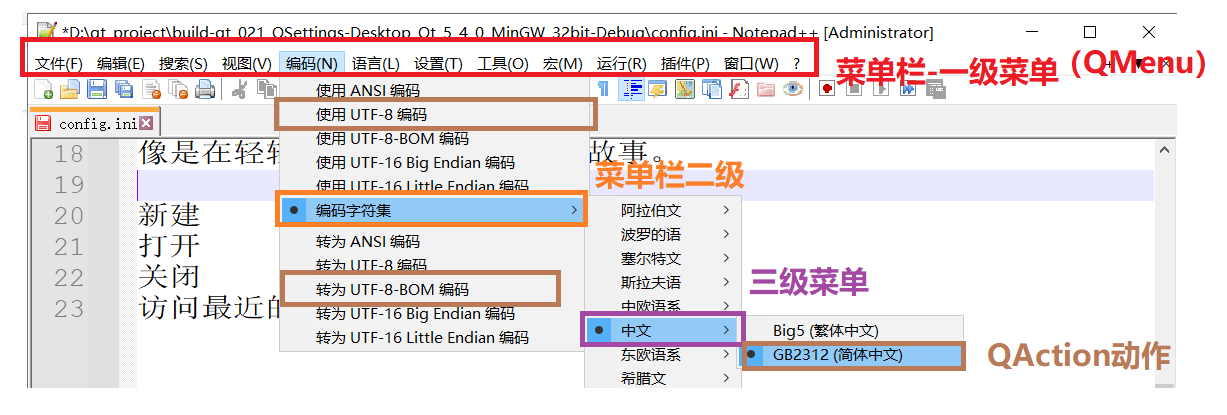
Task: Open Folder as Workspace icon
Action: coord(766,89)
